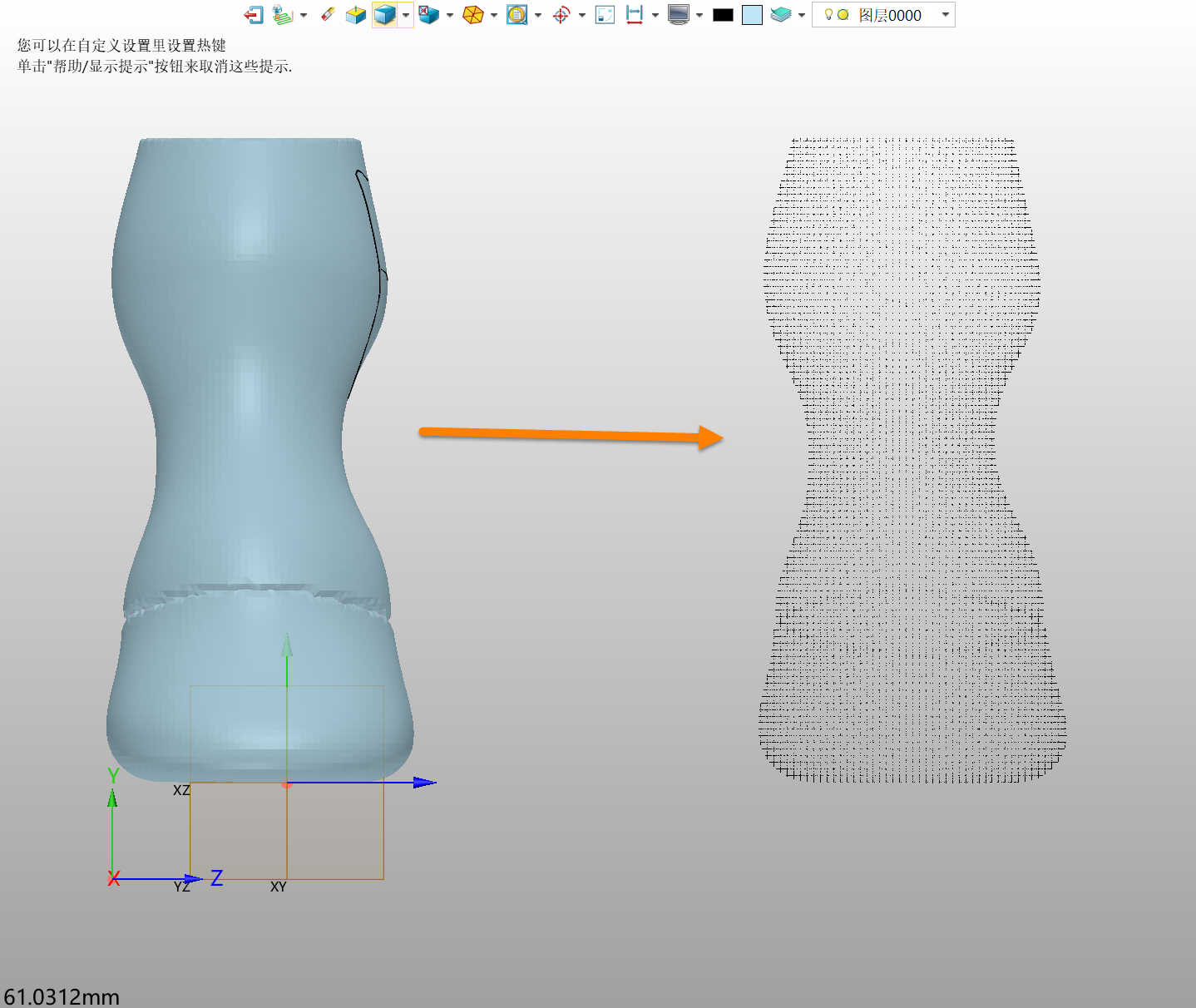The width and height of the screenshot is (1196, 1008).
Task: Click the YZ plane label
Action: 181,887
